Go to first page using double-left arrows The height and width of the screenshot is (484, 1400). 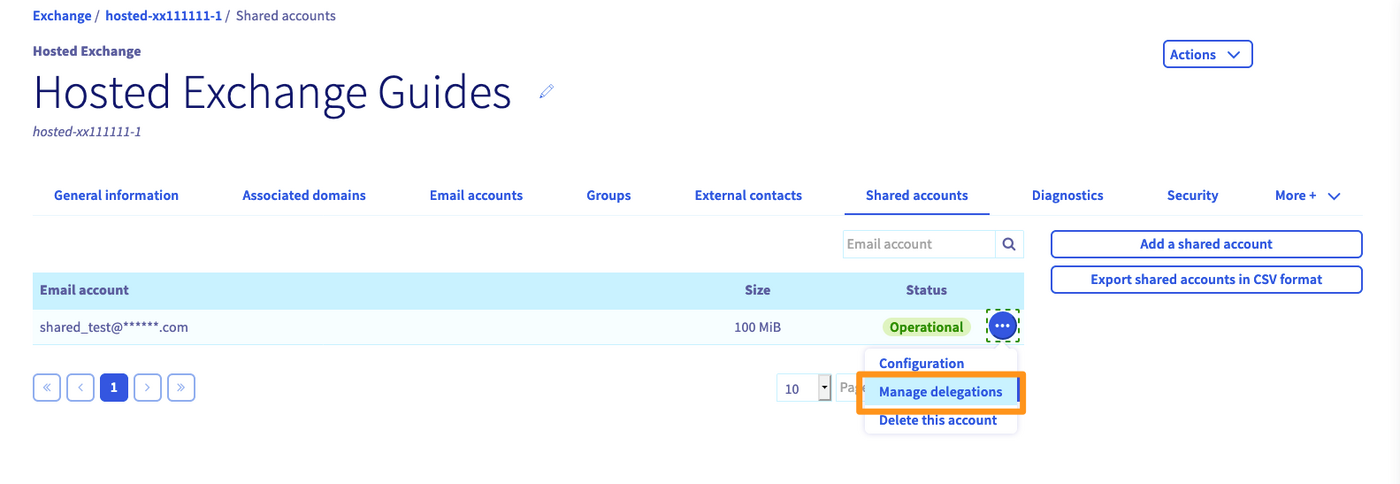click(47, 387)
